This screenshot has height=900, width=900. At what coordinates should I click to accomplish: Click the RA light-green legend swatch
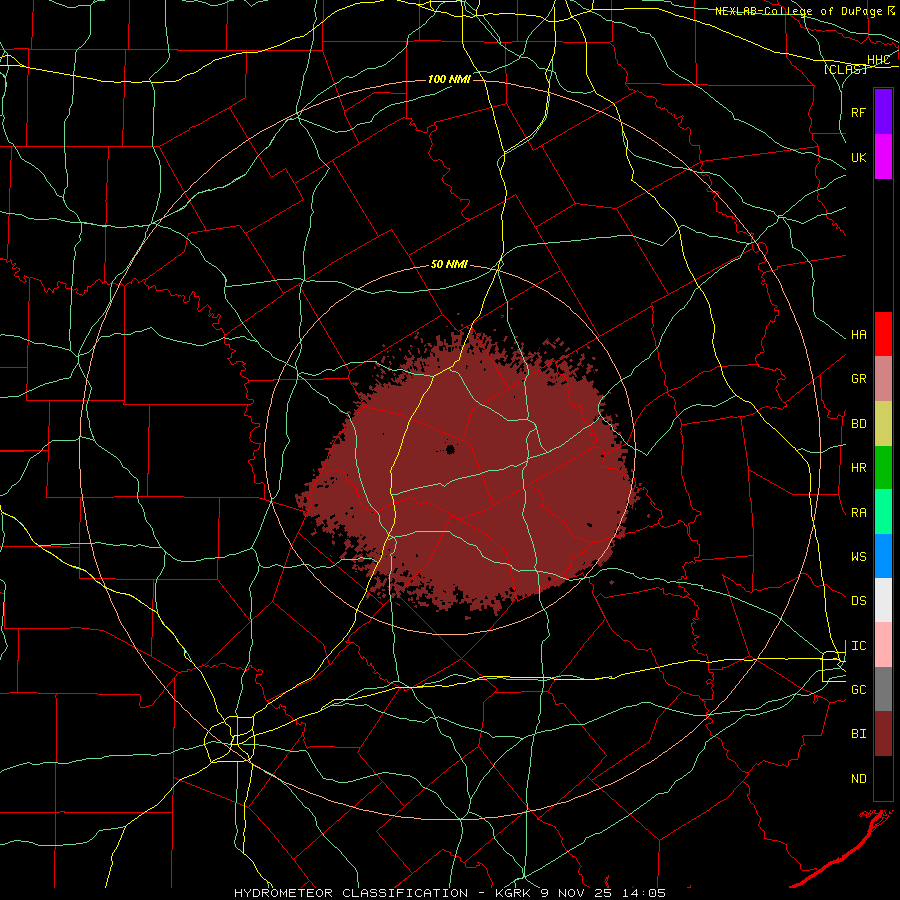tap(883, 512)
